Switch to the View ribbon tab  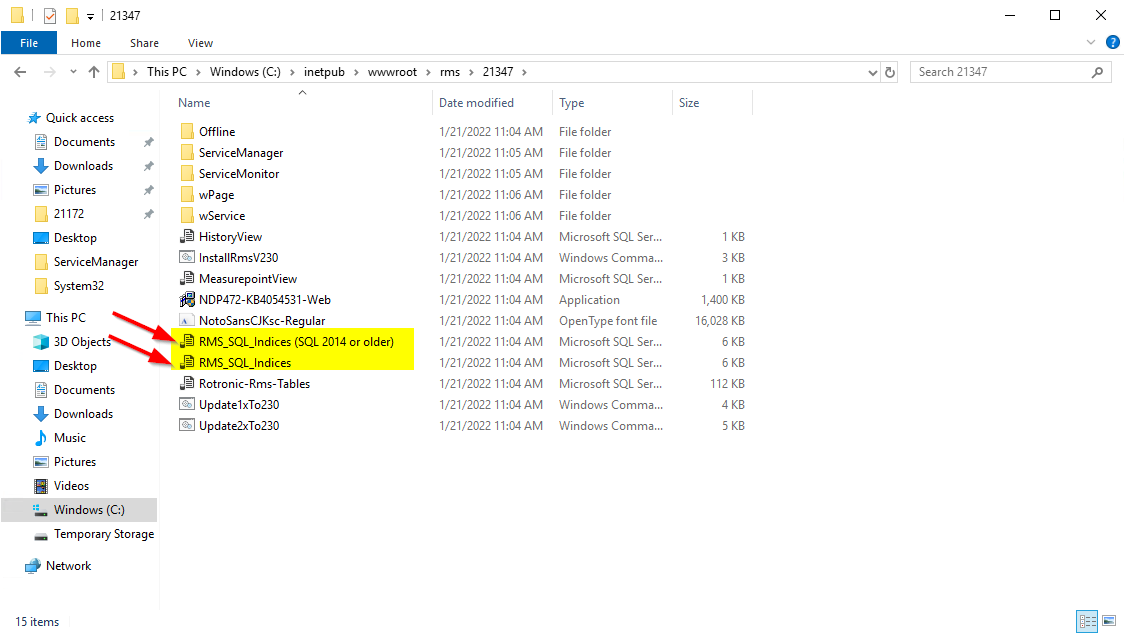tap(200, 43)
